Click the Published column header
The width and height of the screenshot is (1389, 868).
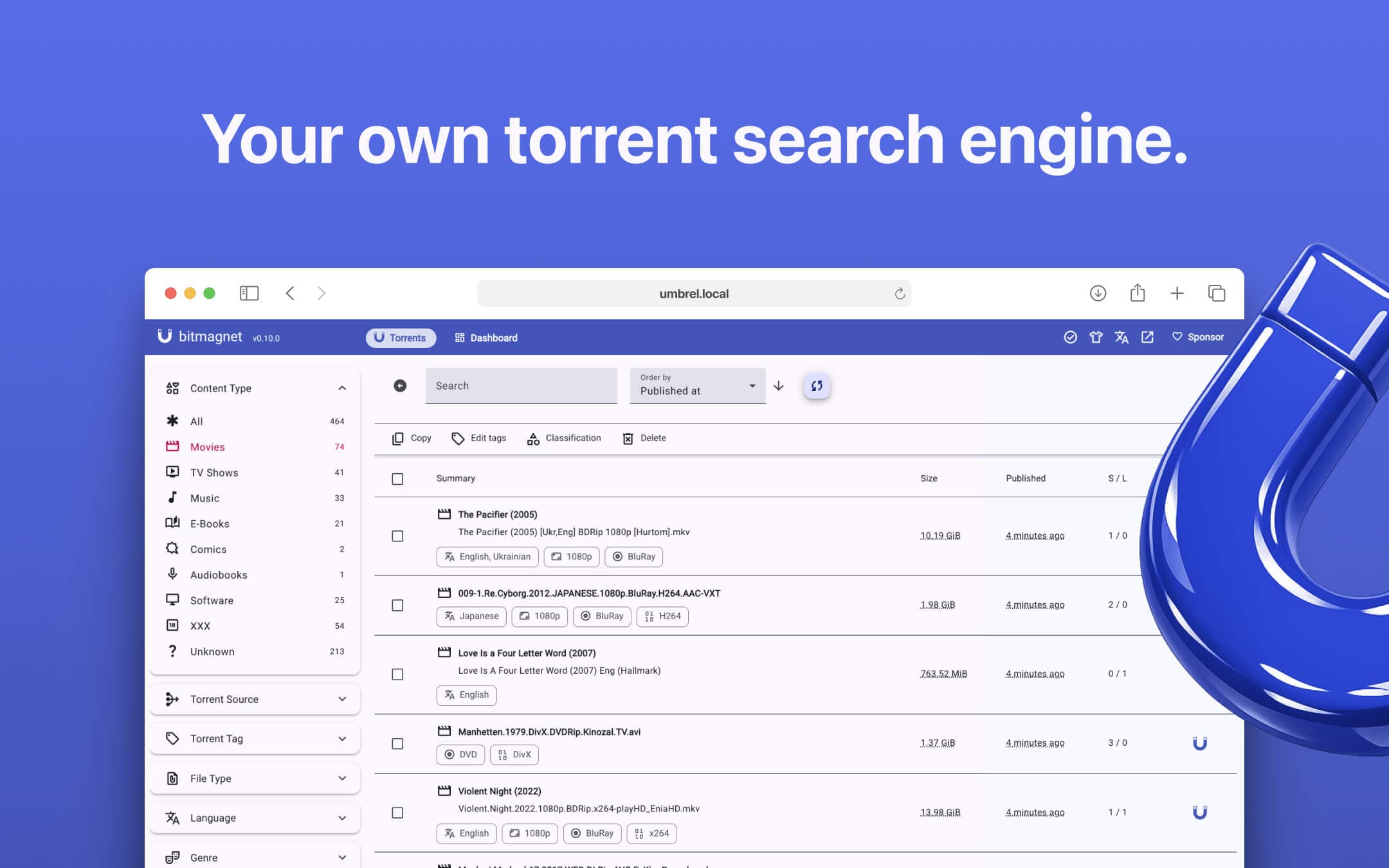[x=1026, y=478]
